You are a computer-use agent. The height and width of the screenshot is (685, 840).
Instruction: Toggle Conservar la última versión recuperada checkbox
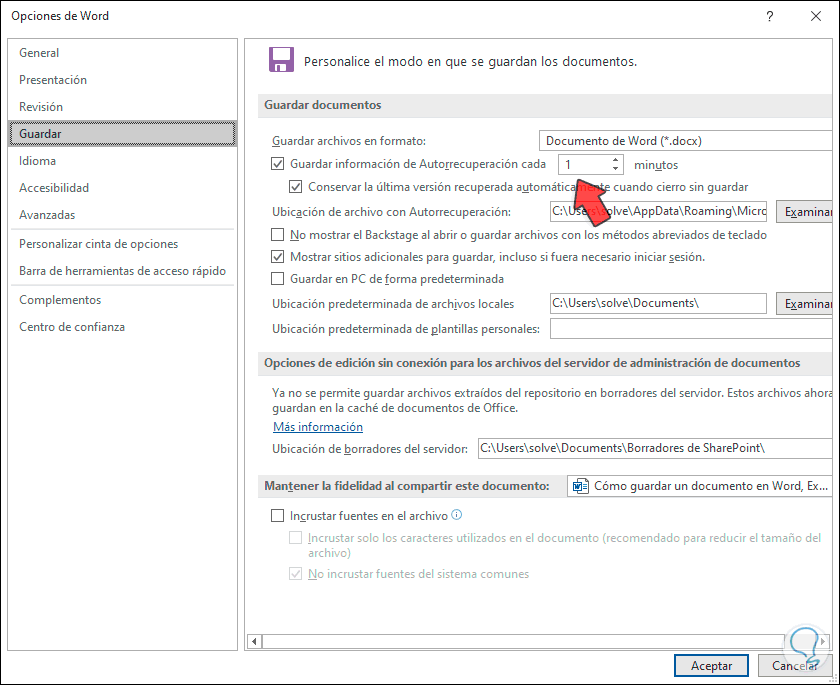click(295, 187)
